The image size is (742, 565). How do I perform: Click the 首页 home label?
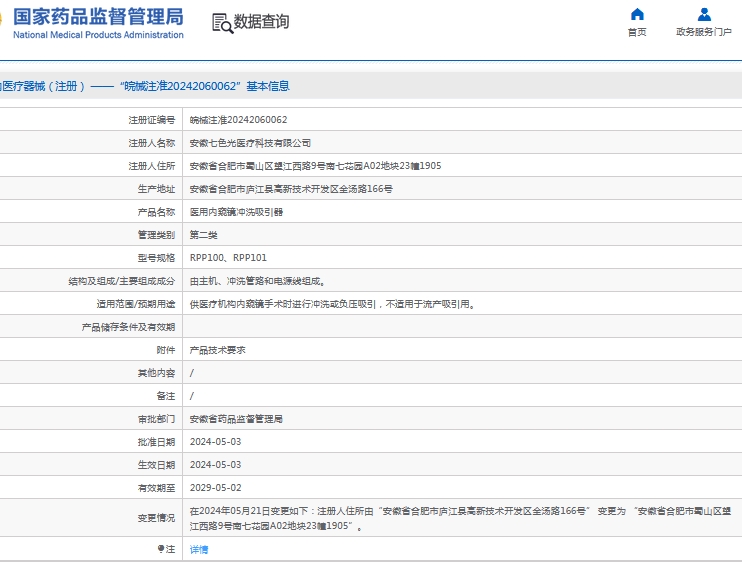pos(637,32)
